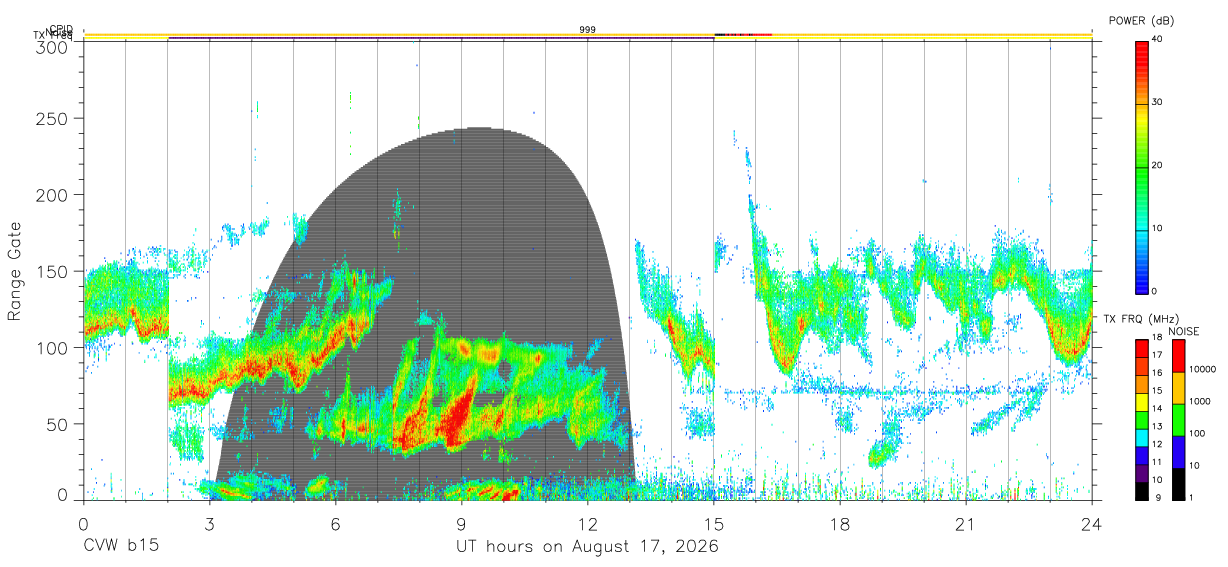
Task: Click the x-axis tick label '3'
Action: click(209, 523)
